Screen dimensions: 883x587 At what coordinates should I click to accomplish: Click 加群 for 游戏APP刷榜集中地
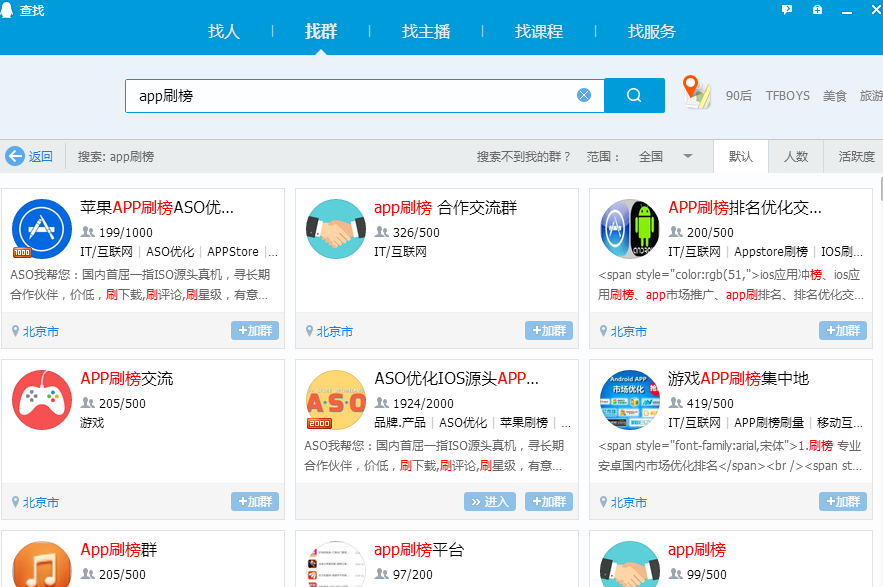click(x=842, y=502)
